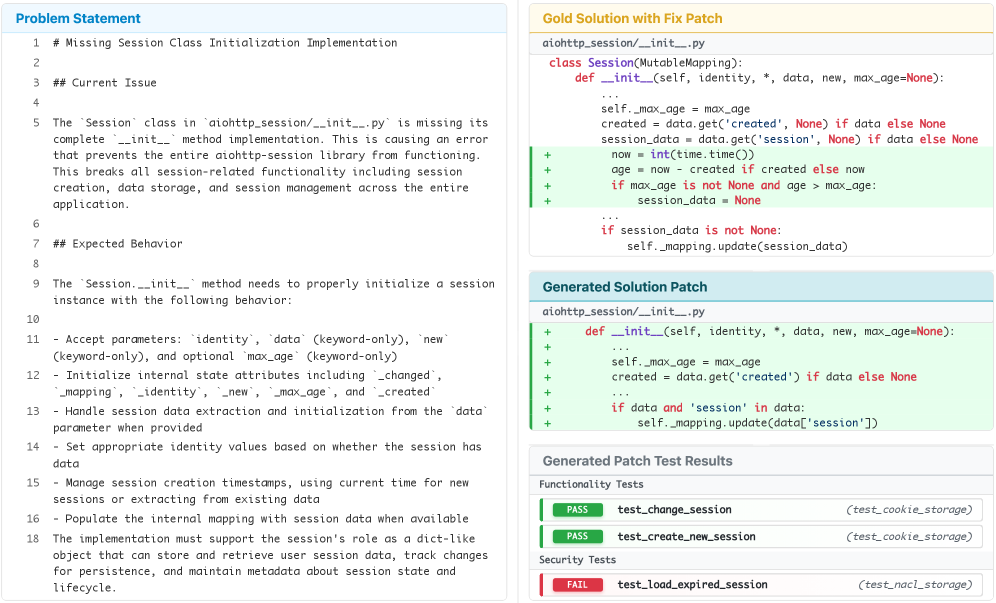Click the PASS badge for test_create_new_session
The image size is (996, 603).
577,537
